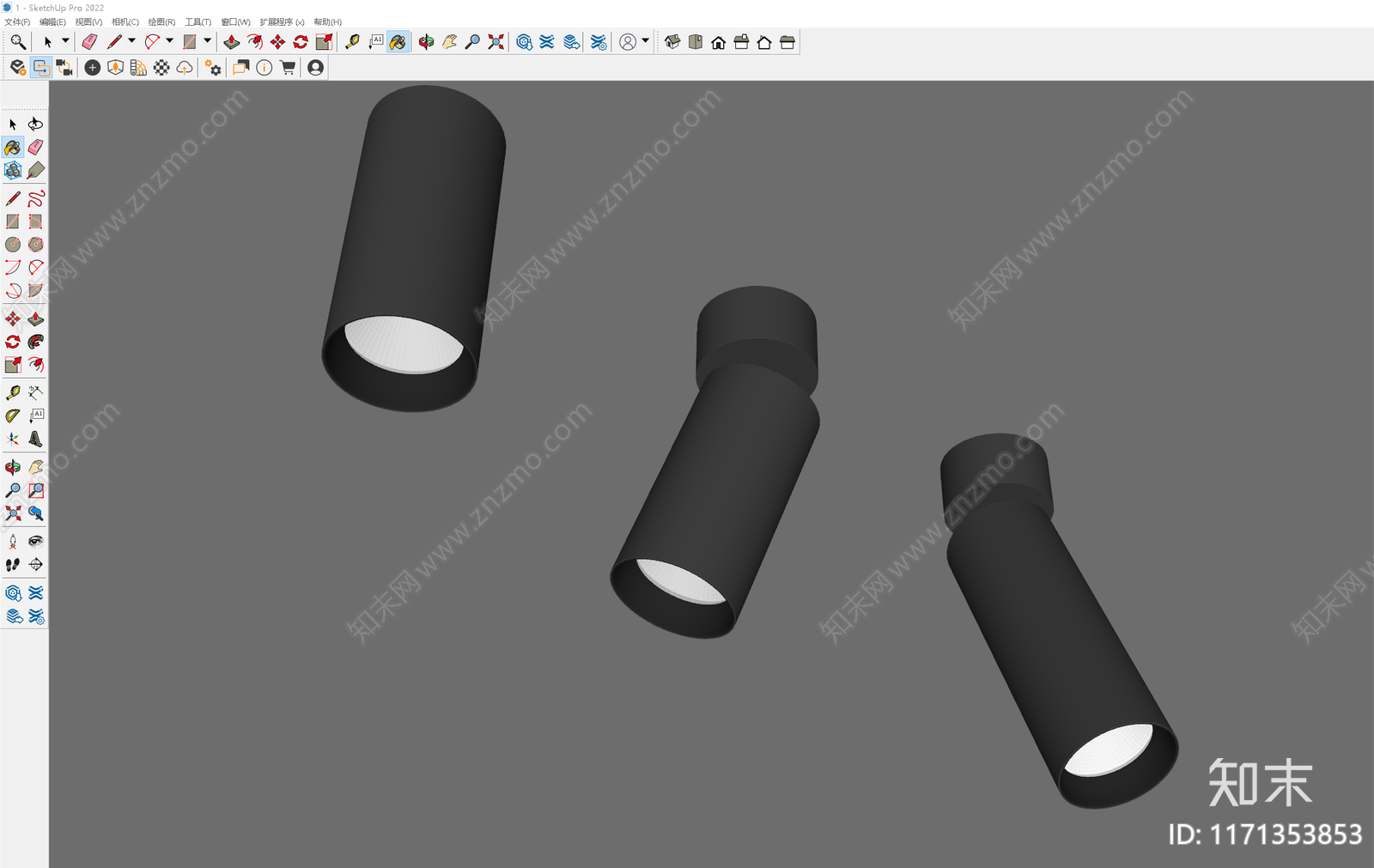Click the orange chat windows icon
The image size is (1374, 868).
241,68
